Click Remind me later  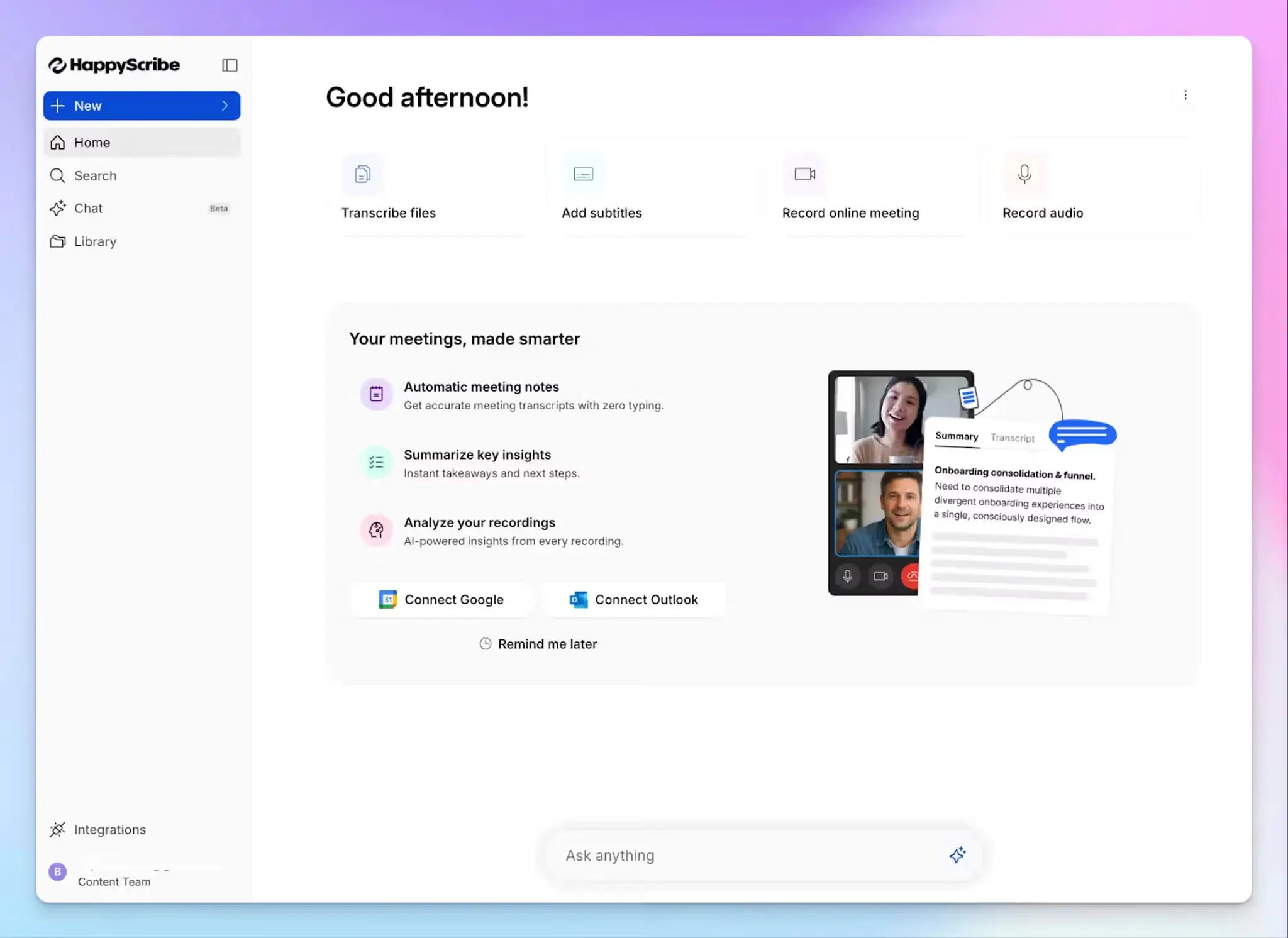[538, 643]
